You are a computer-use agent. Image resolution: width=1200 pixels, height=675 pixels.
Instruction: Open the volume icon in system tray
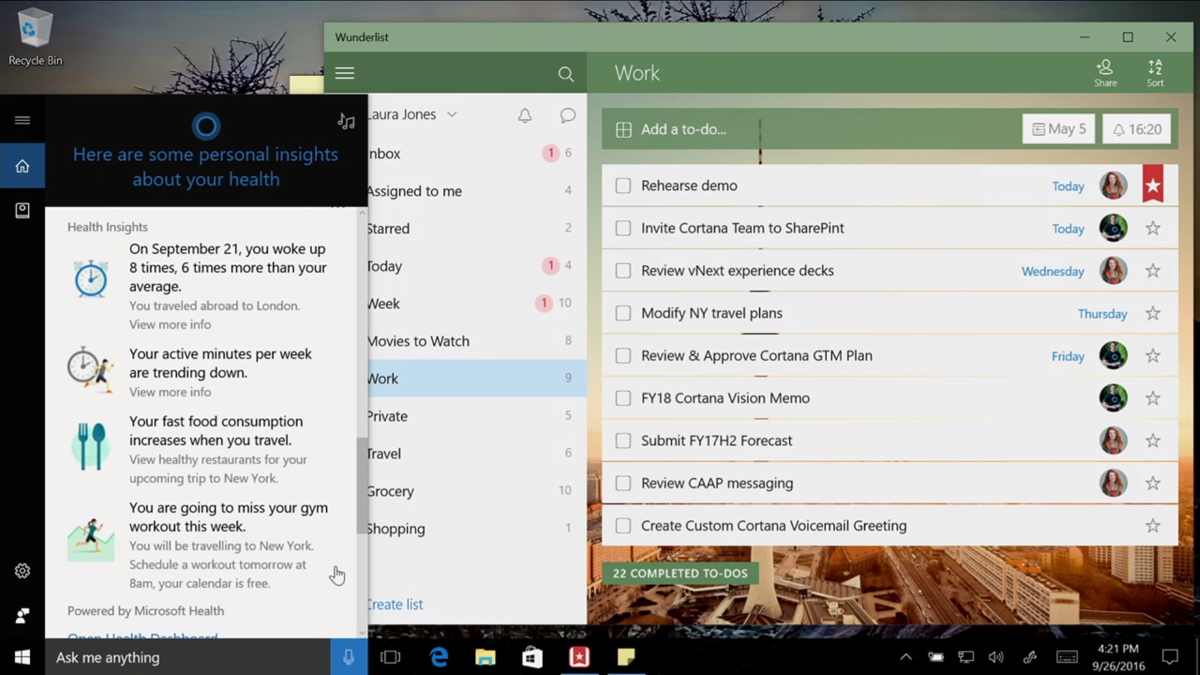[x=996, y=657]
